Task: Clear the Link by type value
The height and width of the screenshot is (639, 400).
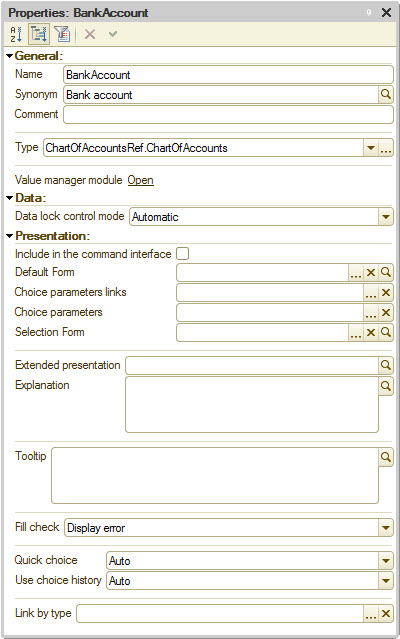Action: click(x=386, y=613)
